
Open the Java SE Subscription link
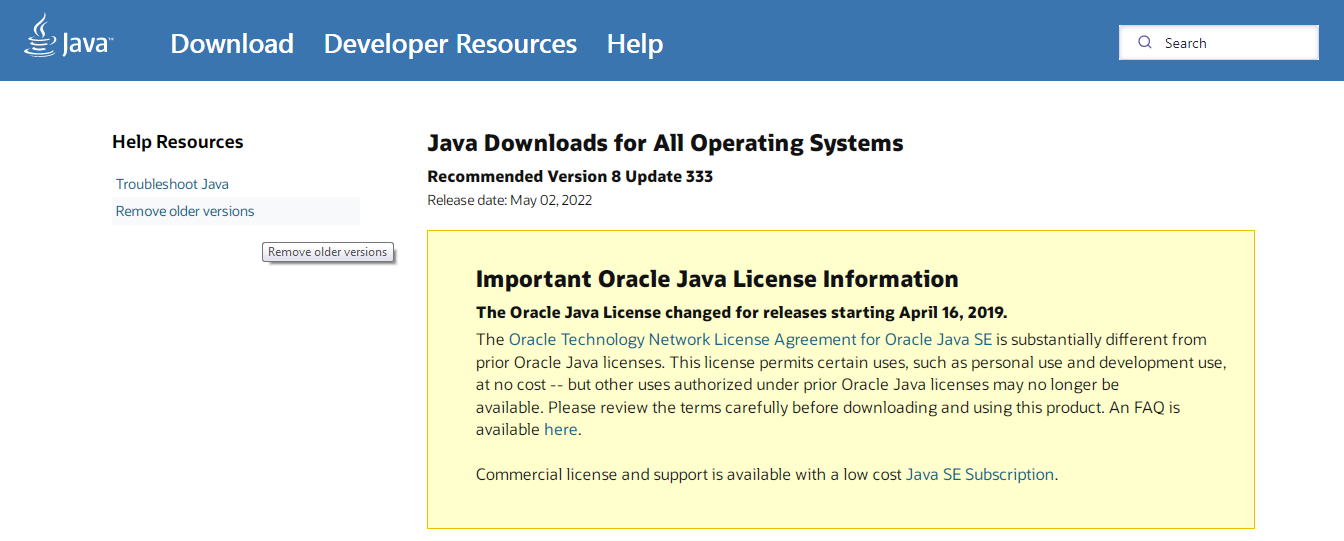[x=980, y=474]
